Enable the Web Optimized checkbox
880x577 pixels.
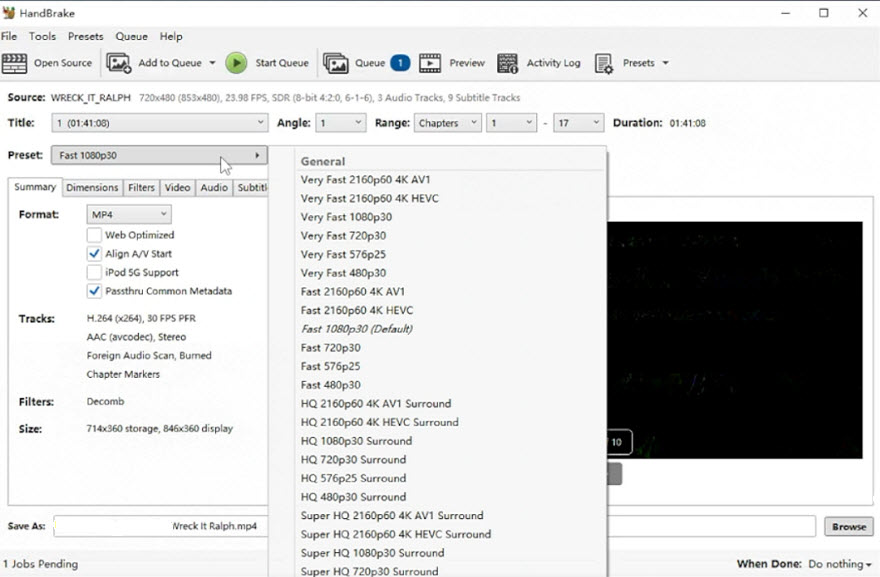pos(94,235)
